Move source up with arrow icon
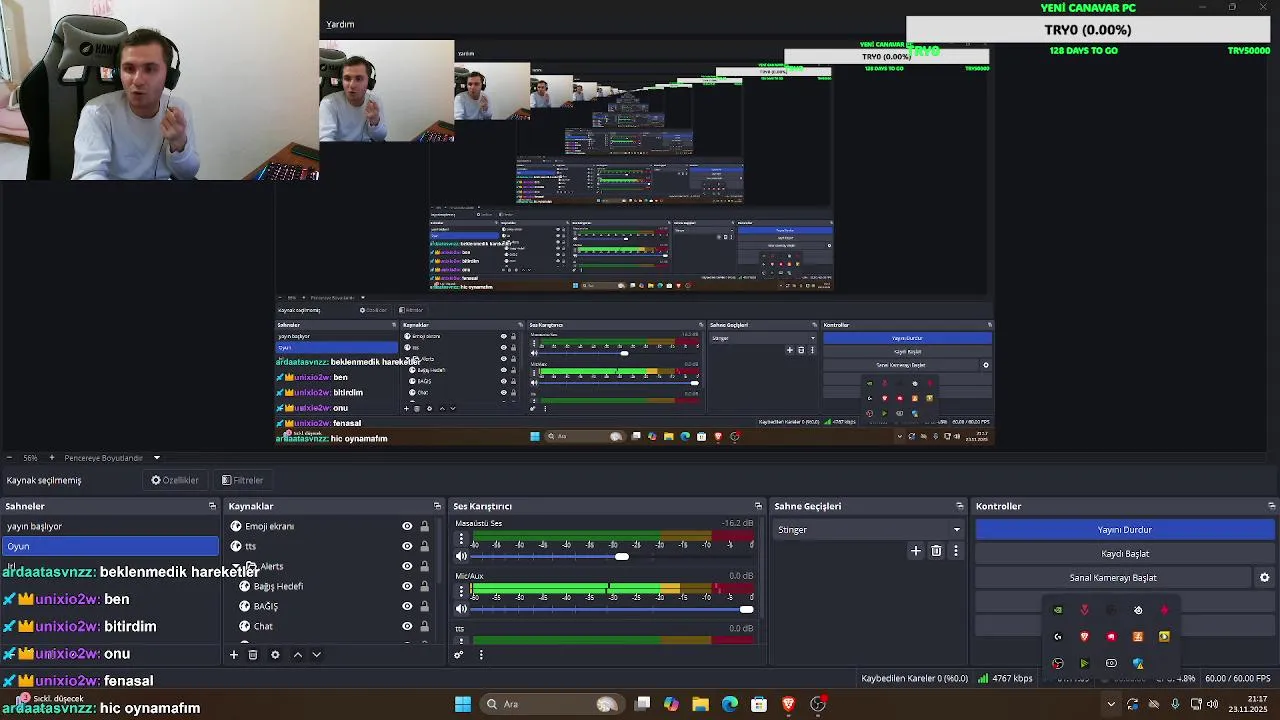This screenshot has height=720, width=1280. coord(297,655)
